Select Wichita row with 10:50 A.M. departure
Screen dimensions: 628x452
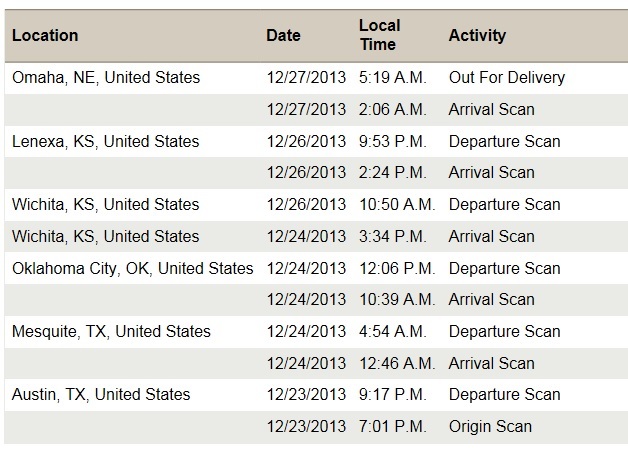pos(316,205)
